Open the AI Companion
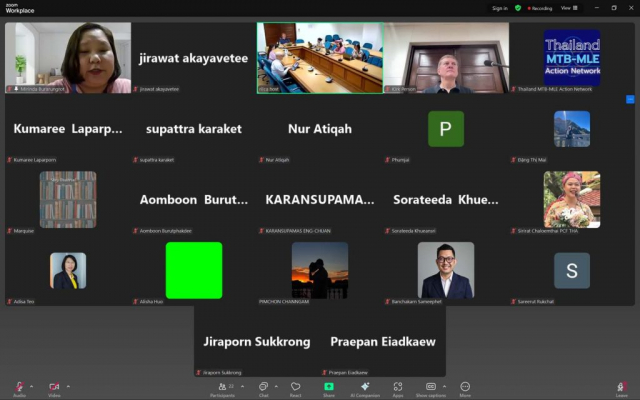640x400 pixels. pos(364,386)
